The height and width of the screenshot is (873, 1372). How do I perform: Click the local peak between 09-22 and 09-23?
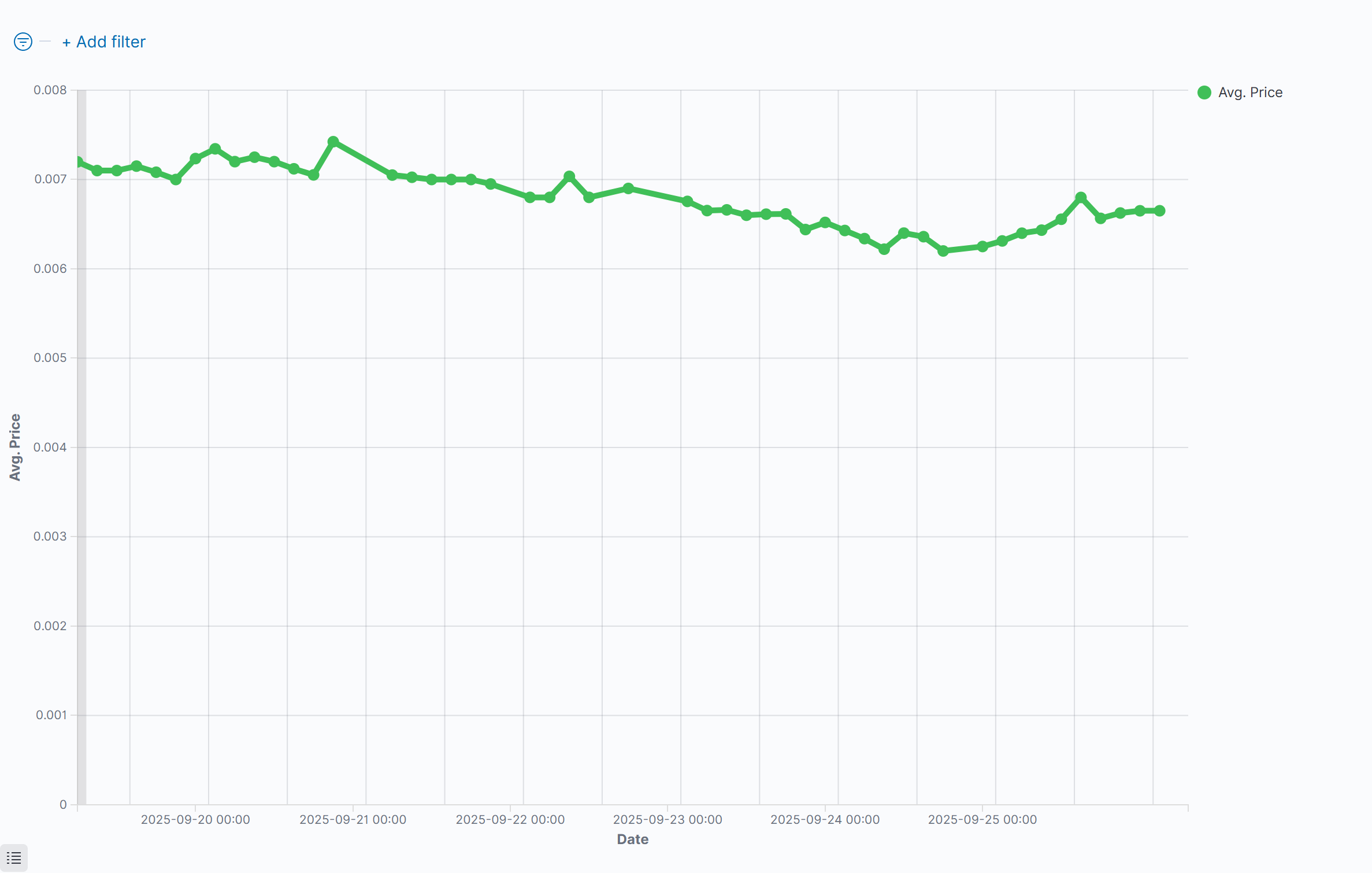click(569, 176)
